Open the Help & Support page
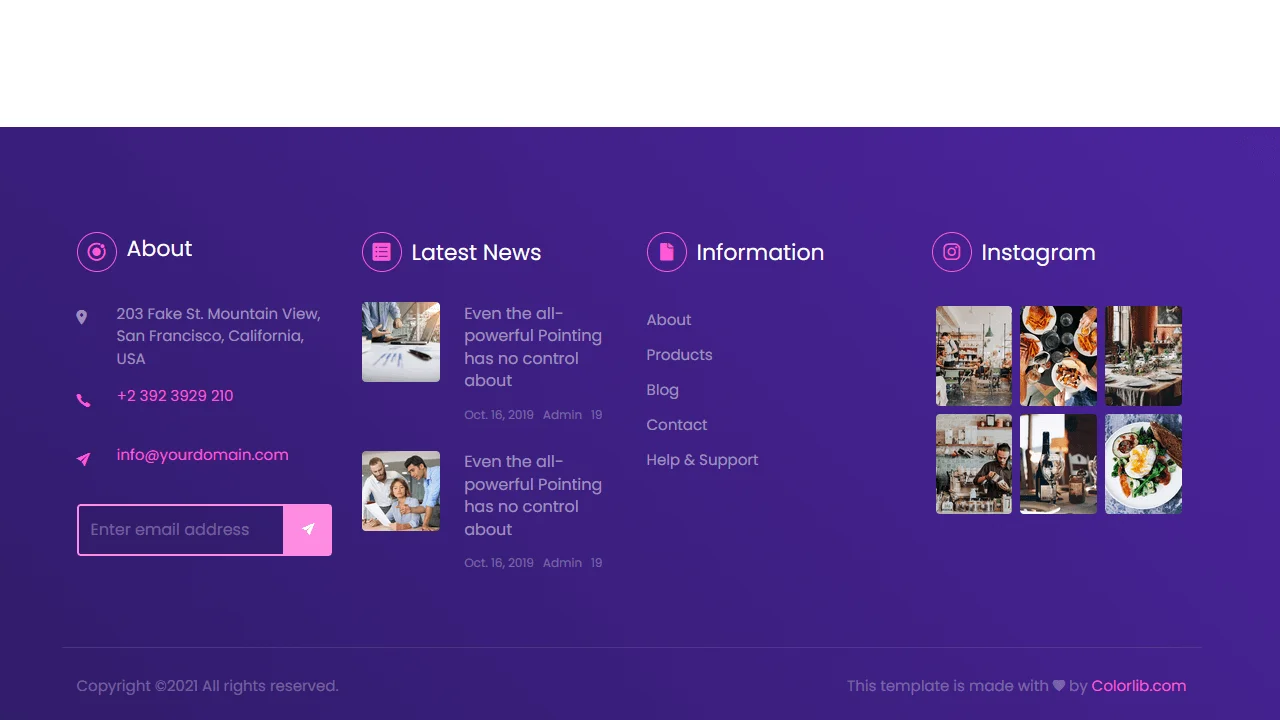The height and width of the screenshot is (720, 1280). tap(702, 460)
